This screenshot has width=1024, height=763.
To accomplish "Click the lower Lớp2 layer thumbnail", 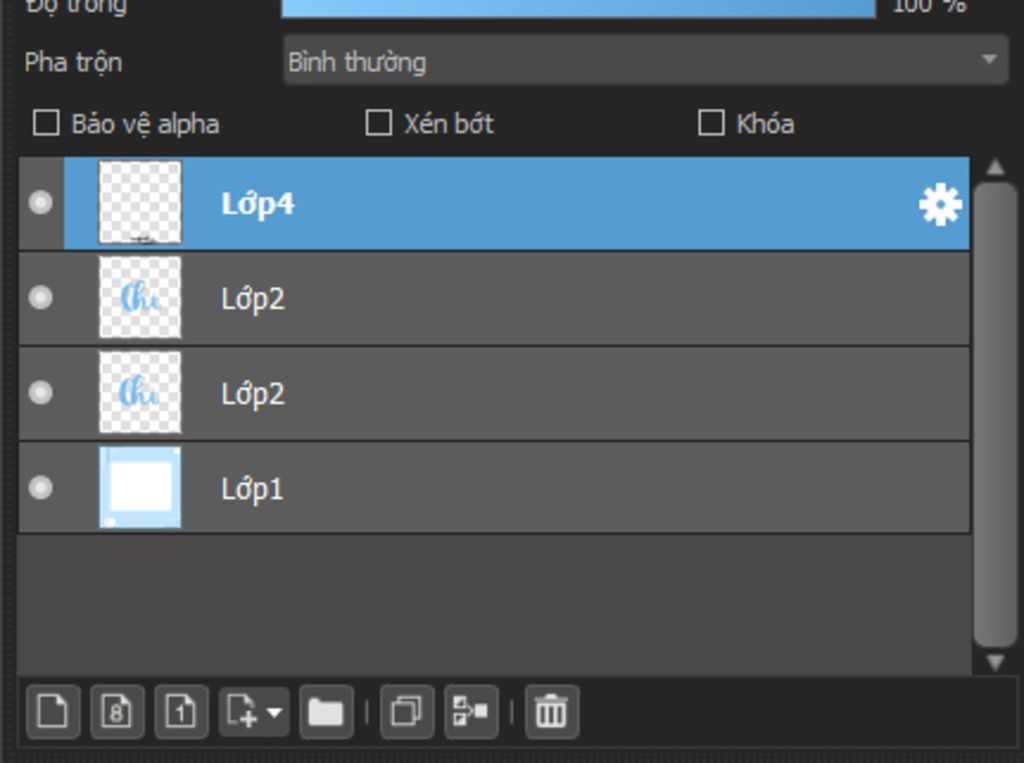I will coord(140,393).
